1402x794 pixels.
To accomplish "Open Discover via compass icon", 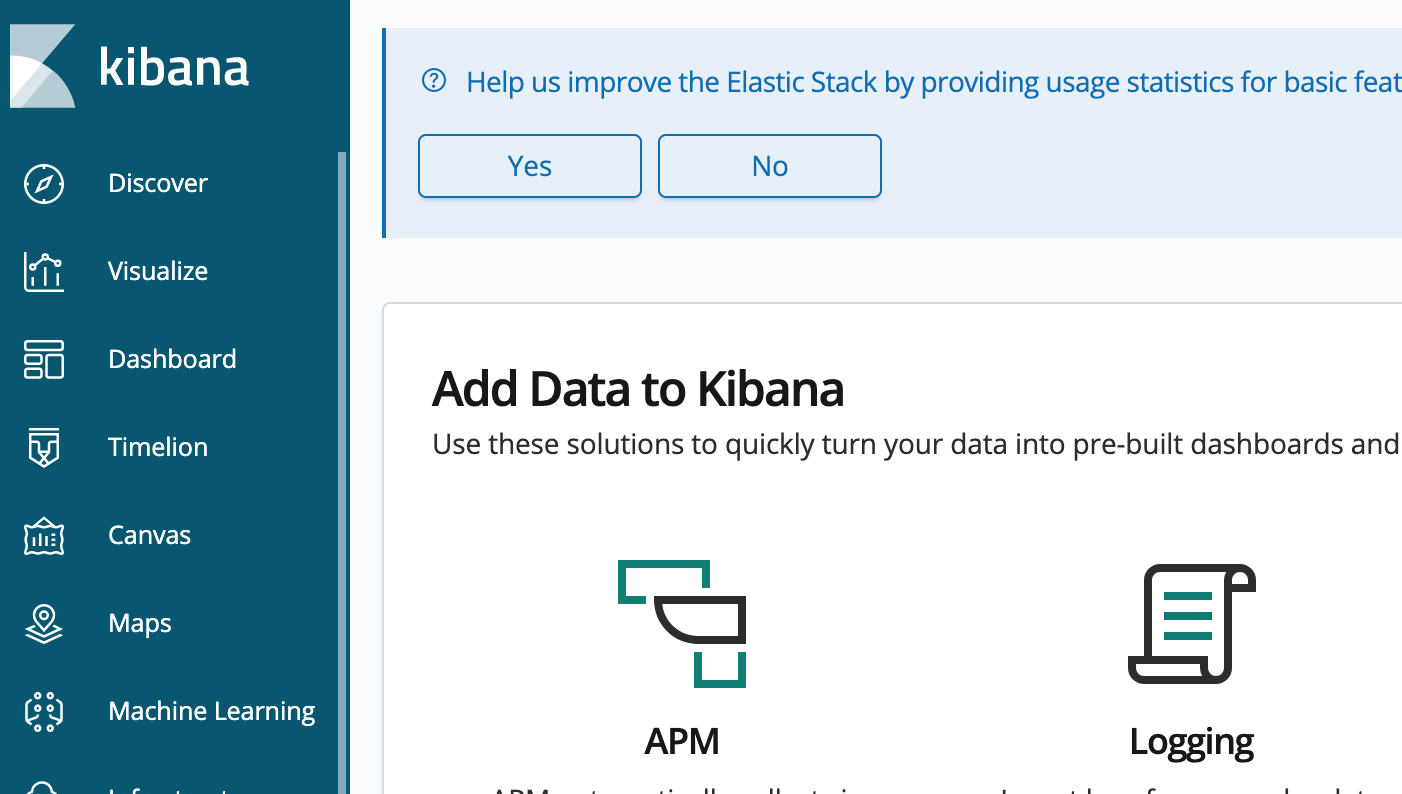I will click(44, 184).
